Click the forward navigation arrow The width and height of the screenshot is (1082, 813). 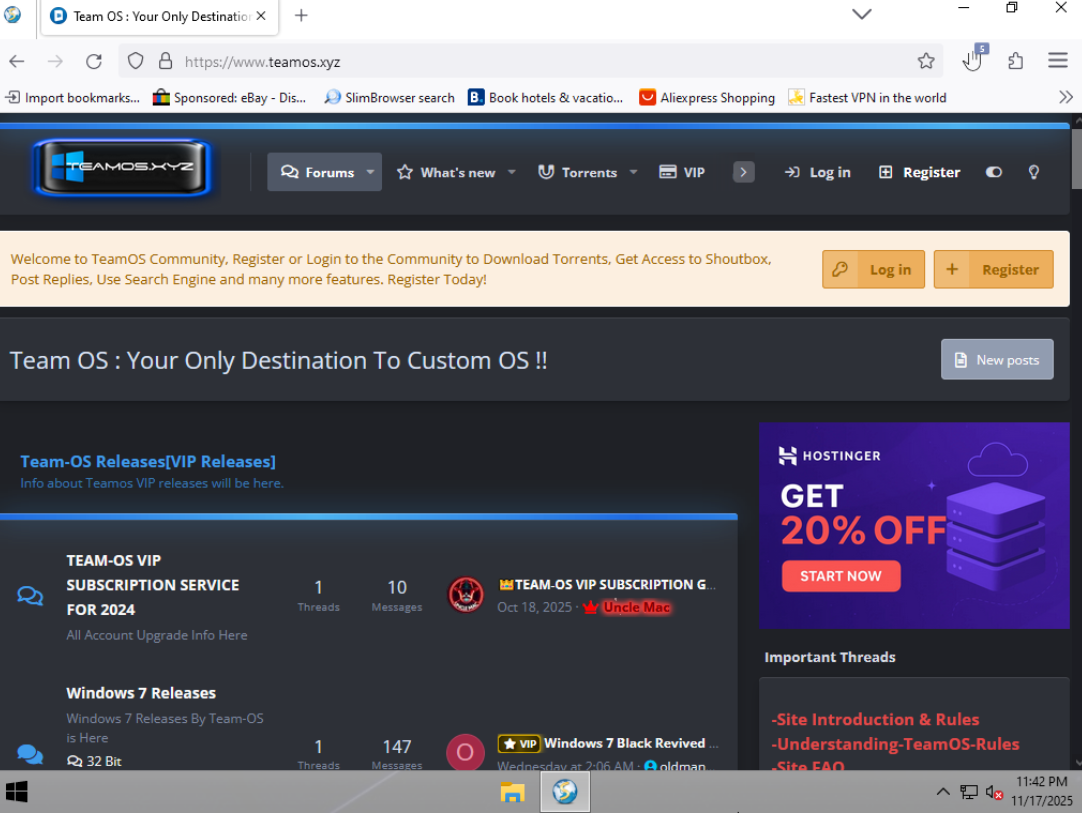pos(55,61)
